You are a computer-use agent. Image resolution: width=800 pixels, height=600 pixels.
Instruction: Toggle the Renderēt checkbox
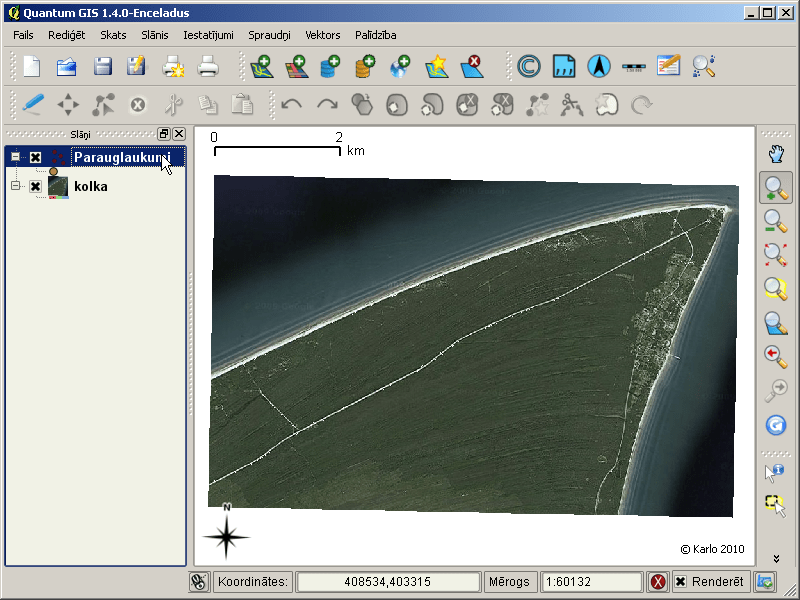click(x=681, y=582)
